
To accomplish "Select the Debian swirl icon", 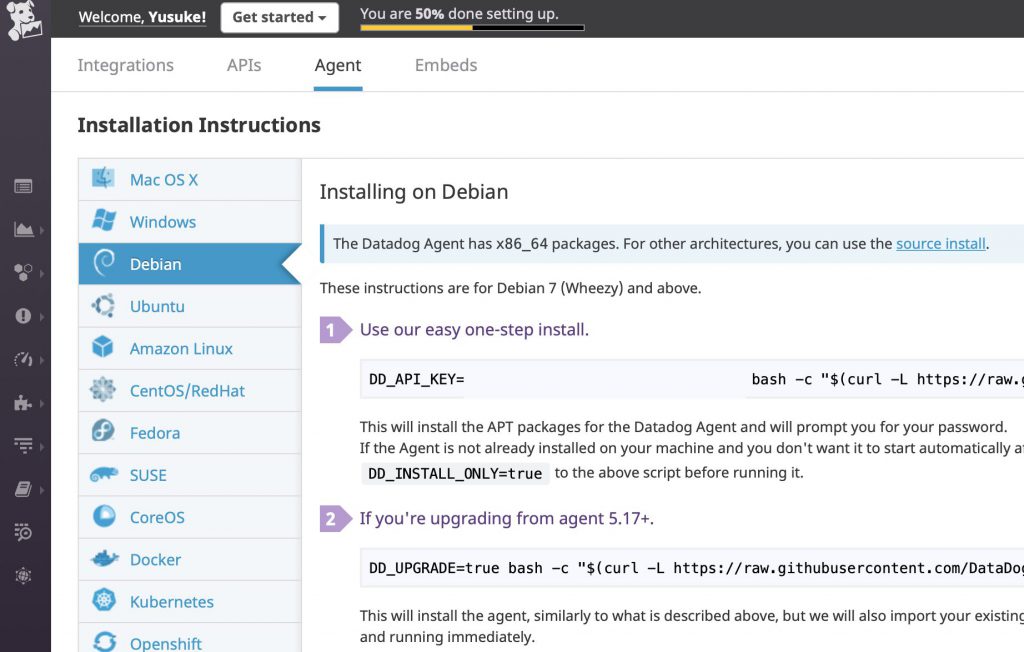I will pos(103,263).
